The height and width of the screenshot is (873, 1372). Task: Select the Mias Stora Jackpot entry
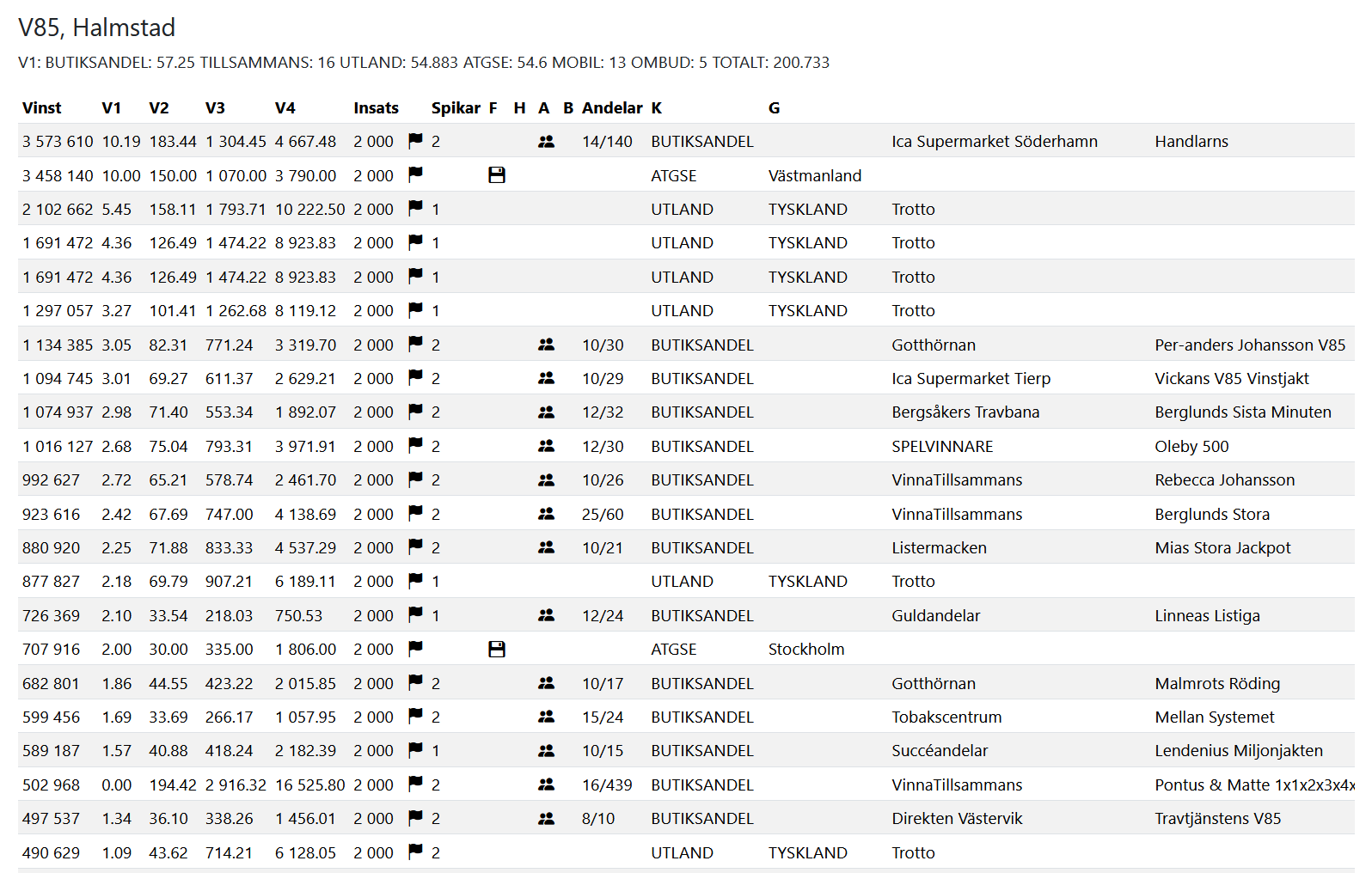[x=1222, y=547]
